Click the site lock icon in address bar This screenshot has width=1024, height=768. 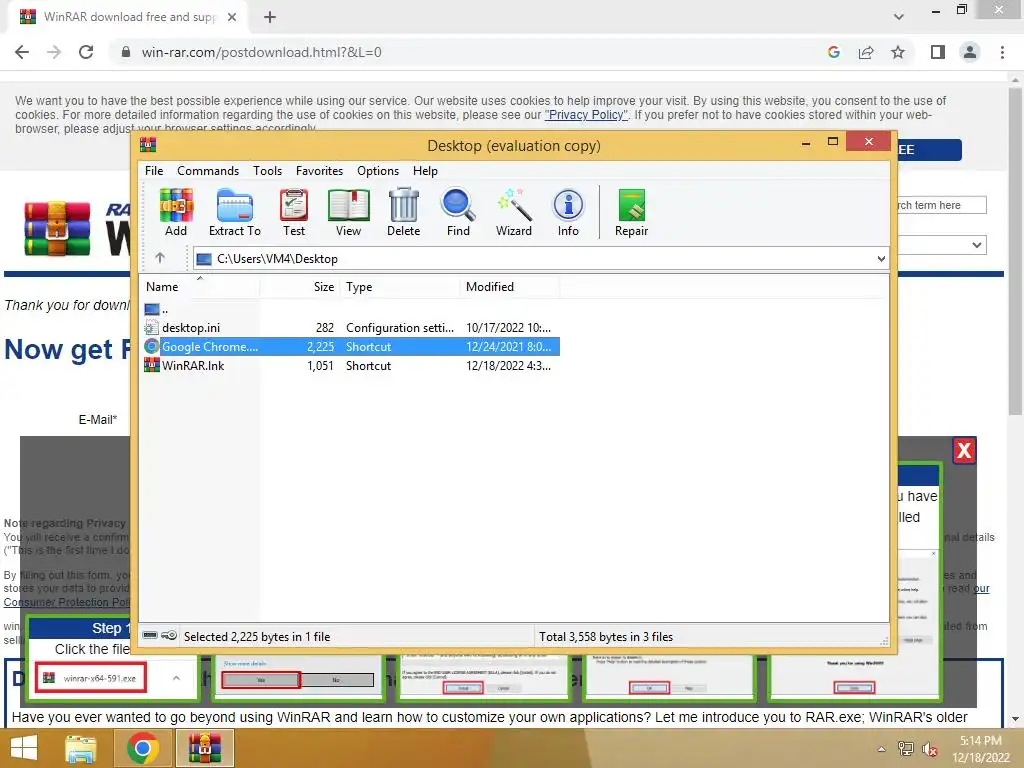126,52
